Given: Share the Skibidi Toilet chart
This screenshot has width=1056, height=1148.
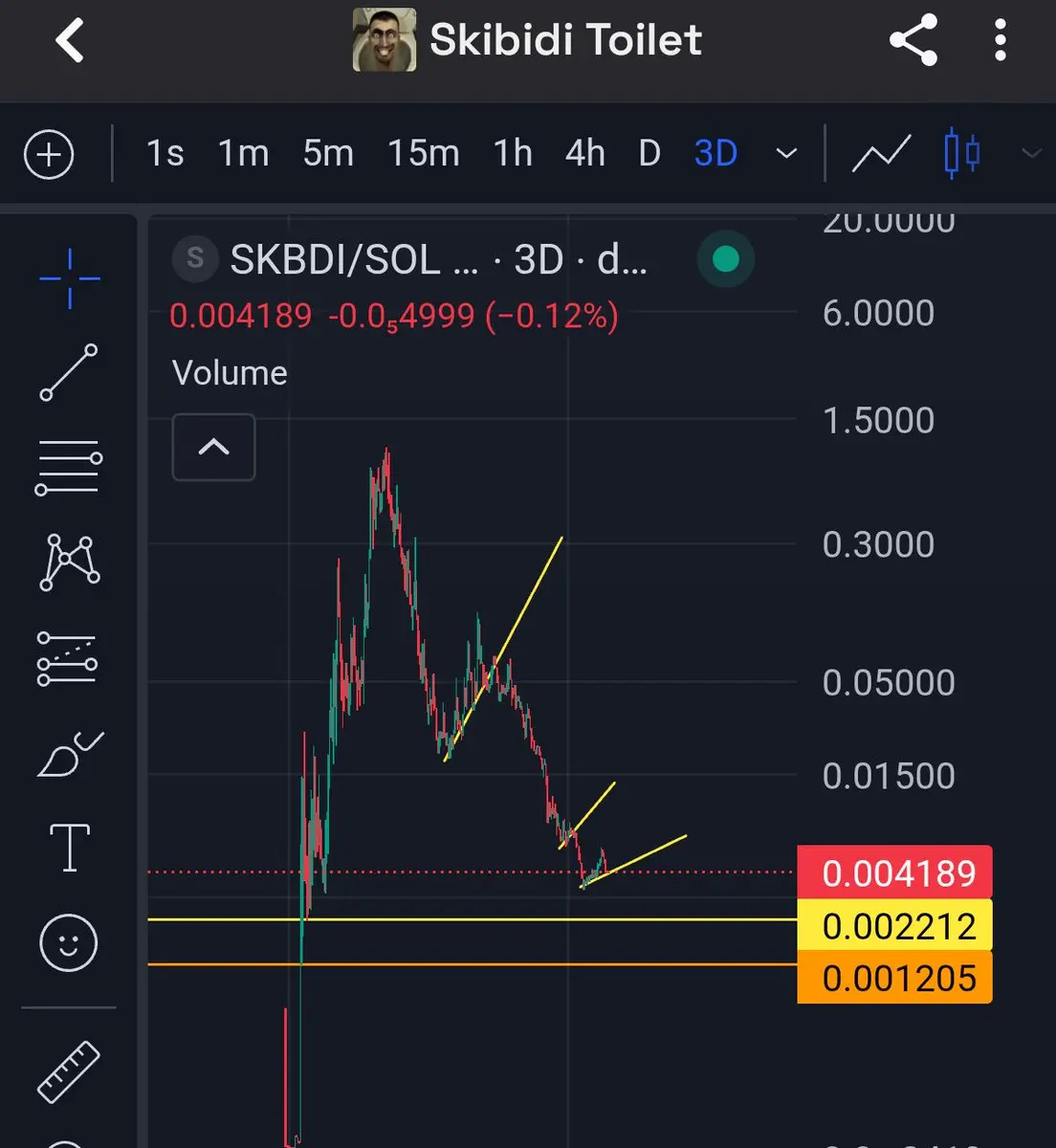Looking at the screenshot, I should coord(913,40).
